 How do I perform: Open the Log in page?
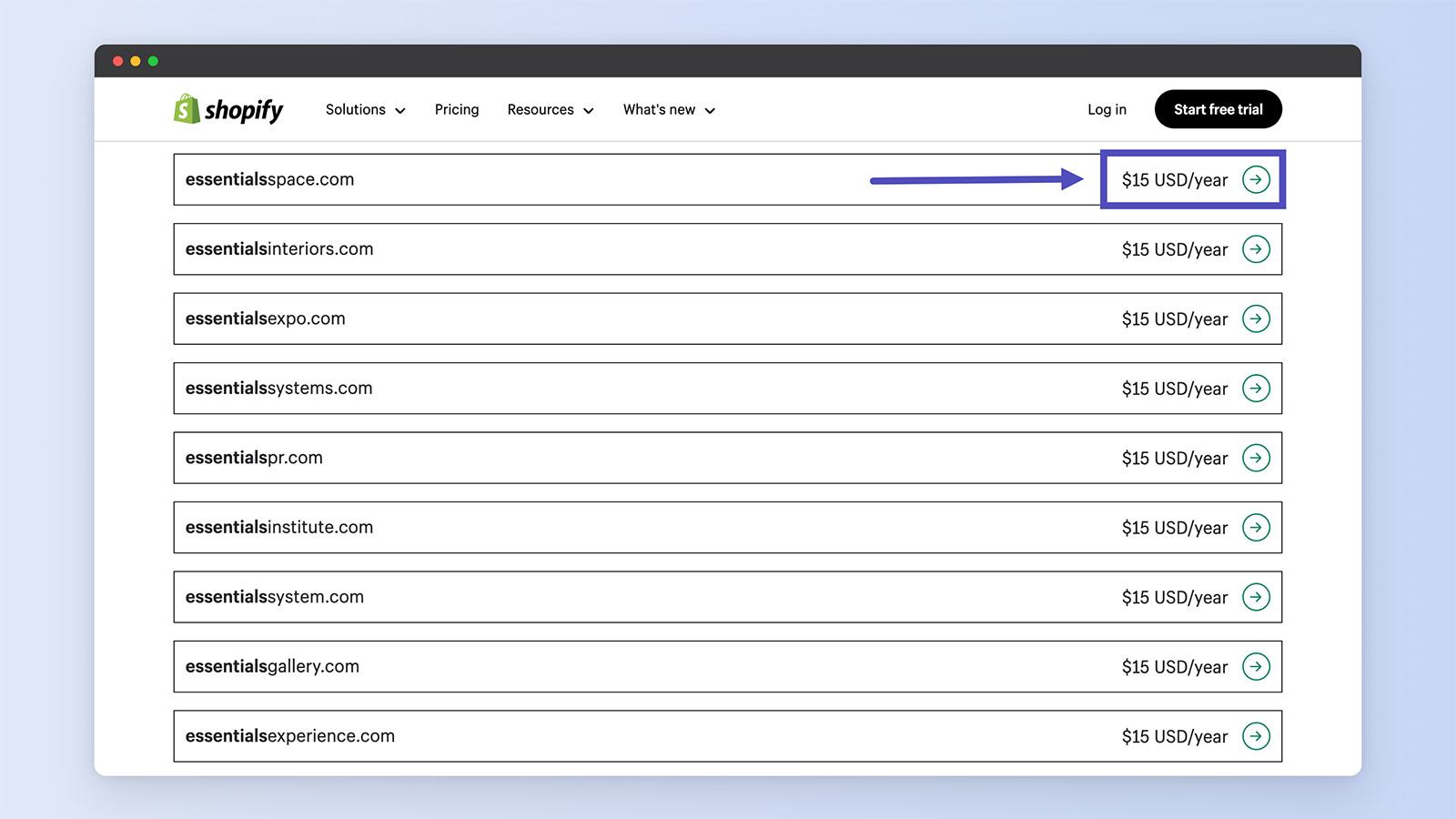coord(1106,109)
